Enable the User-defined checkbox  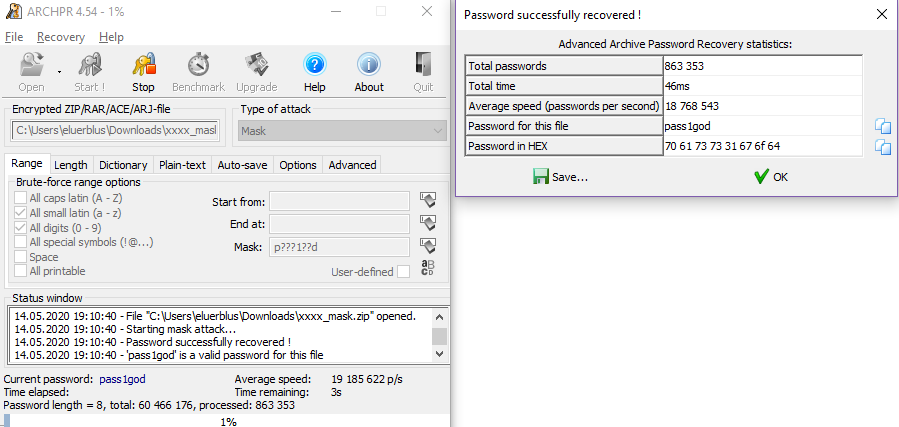(404, 272)
